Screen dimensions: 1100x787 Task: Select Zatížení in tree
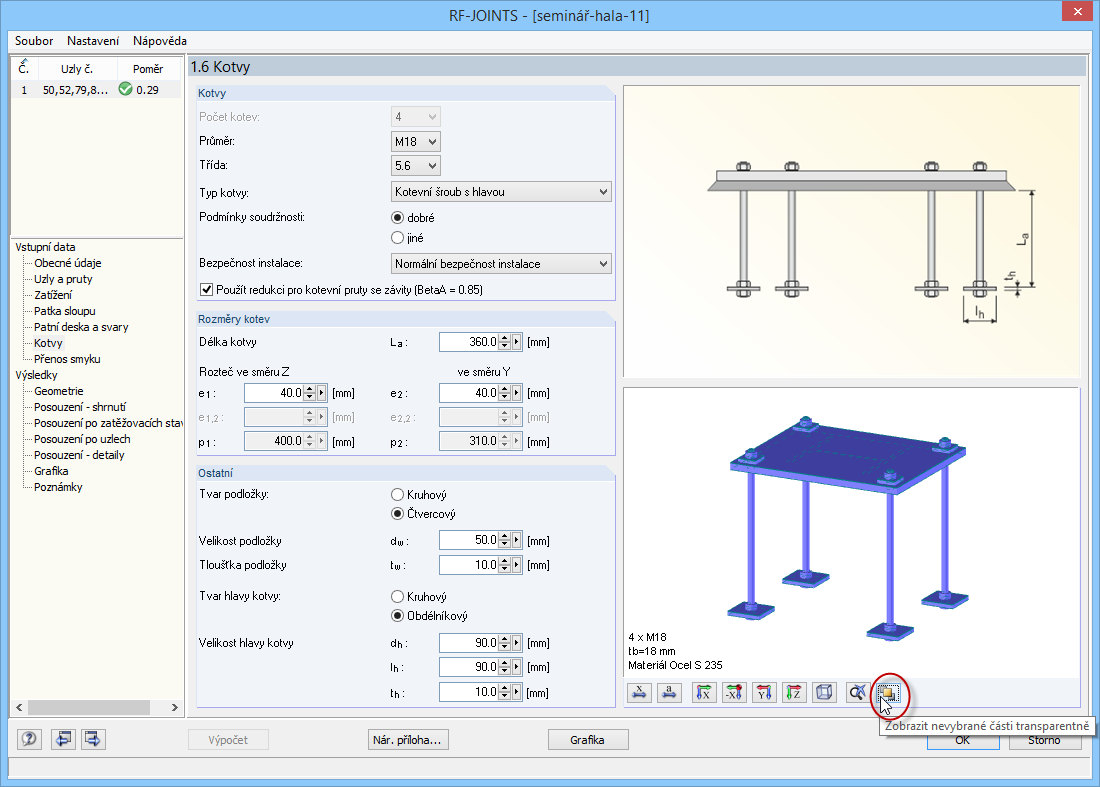pos(53,295)
